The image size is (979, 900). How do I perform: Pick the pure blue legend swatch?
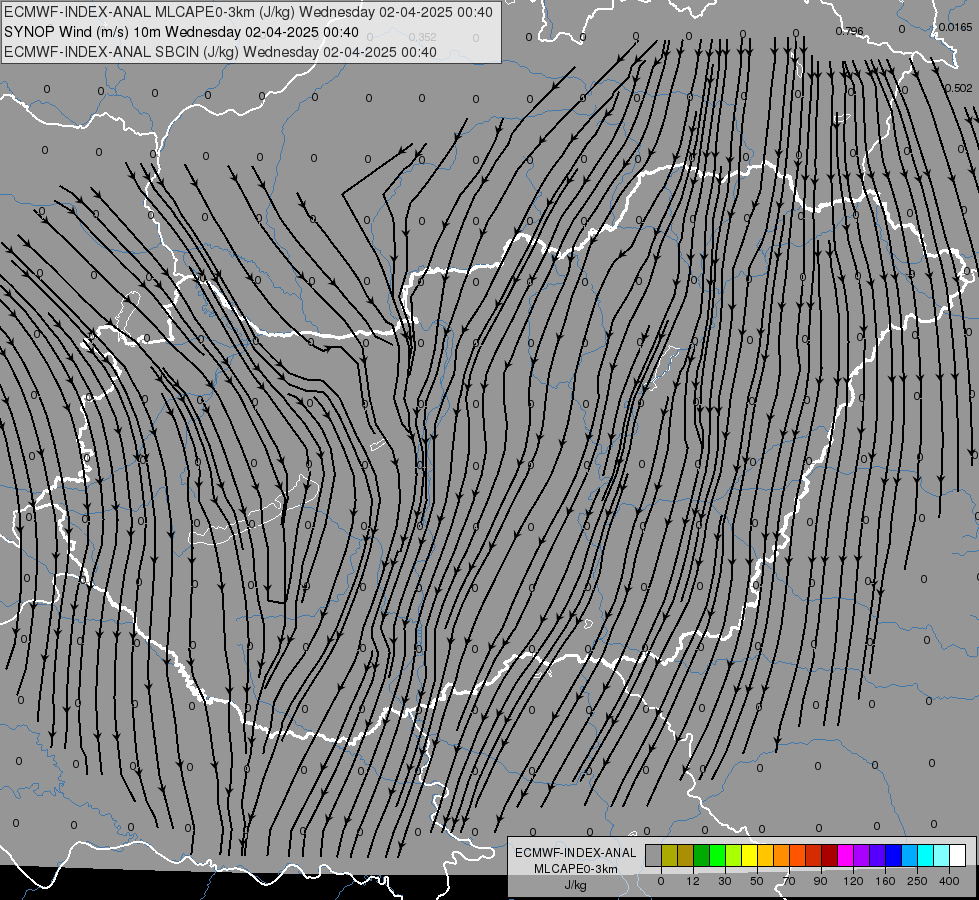894,855
